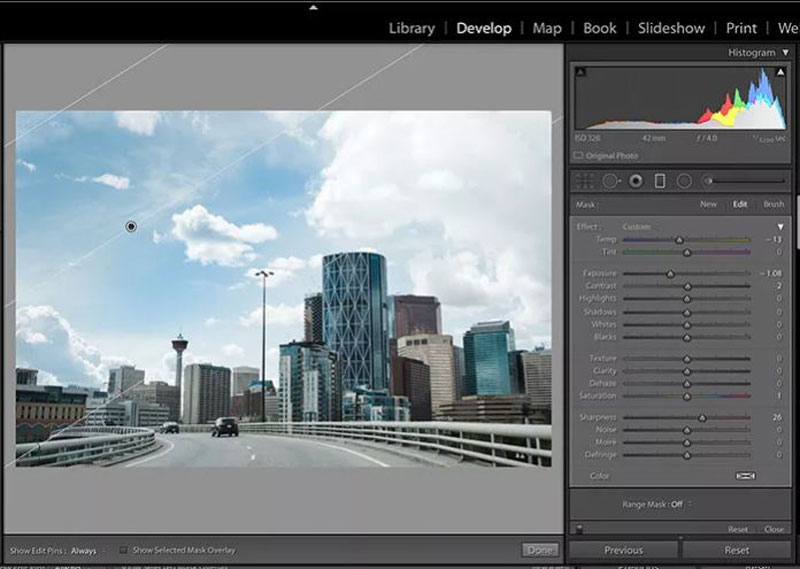The image size is (800, 569).
Task: Open the mask Color swatch
Action: click(x=744, y=476)
